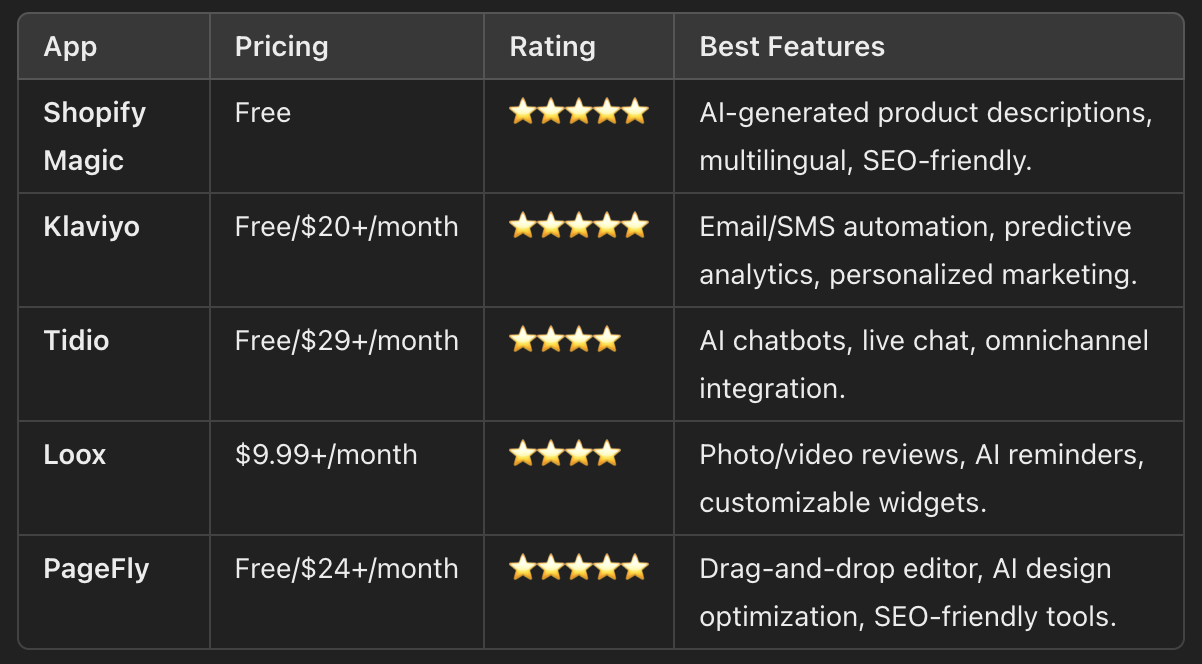
Task: Select the Pricing column header
Action: [x=281, y=46]
